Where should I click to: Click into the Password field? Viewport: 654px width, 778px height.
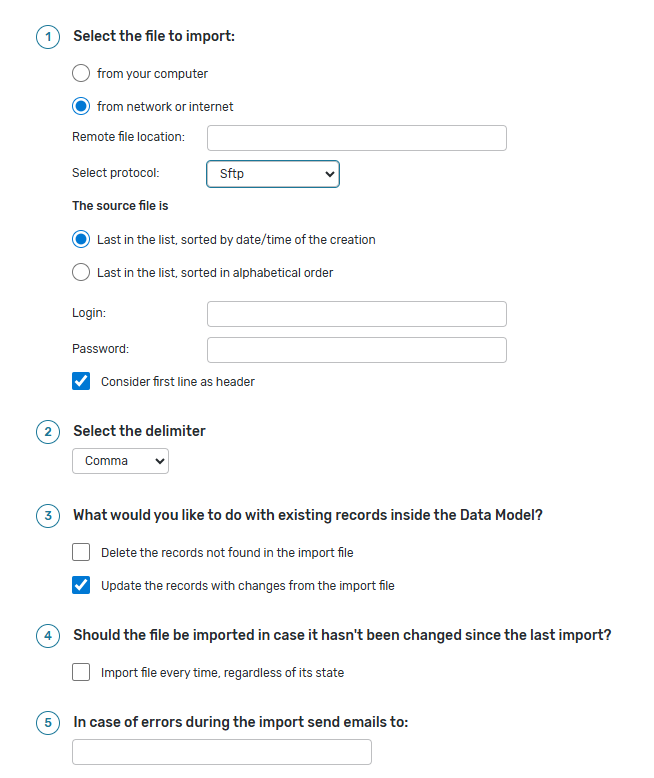coord(356,350)
